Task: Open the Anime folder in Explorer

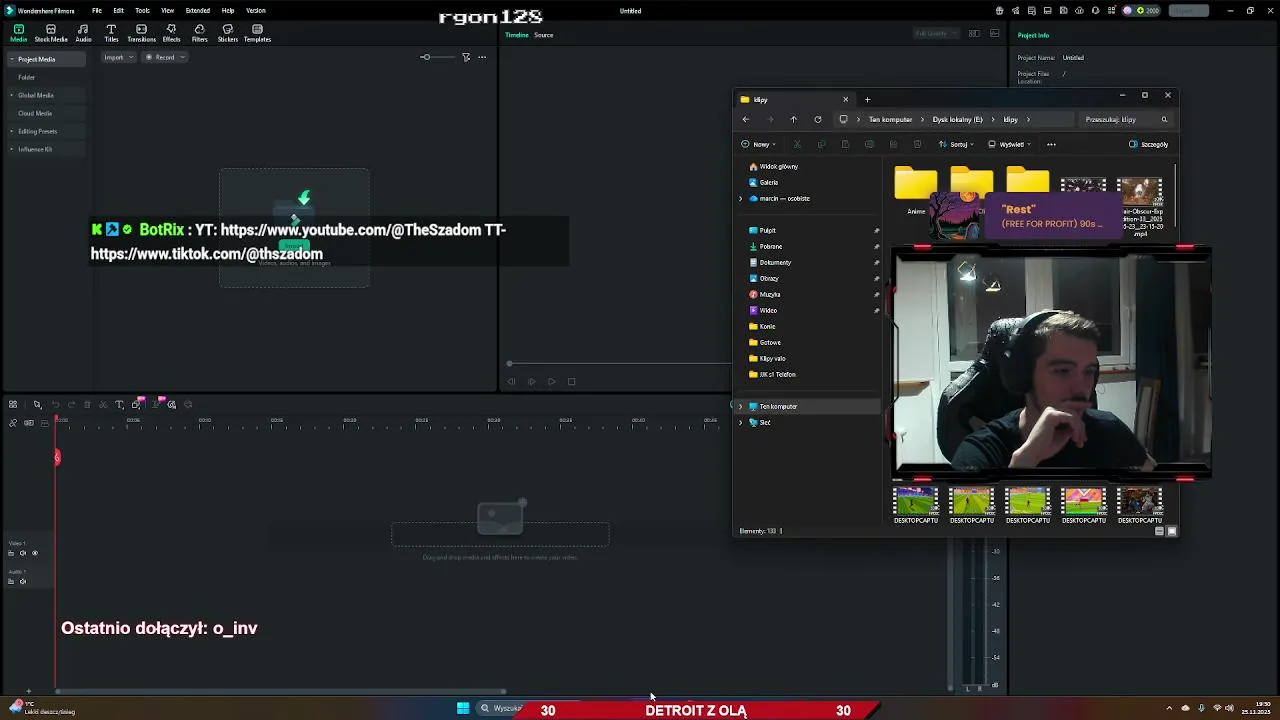Action: click(x=916, y=191)
